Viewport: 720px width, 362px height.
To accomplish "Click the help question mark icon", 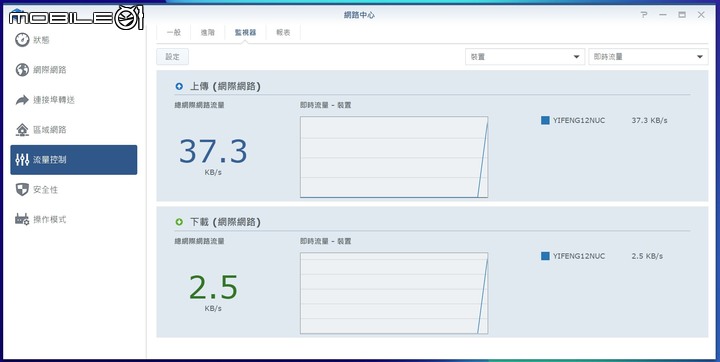I will (644, 15).
